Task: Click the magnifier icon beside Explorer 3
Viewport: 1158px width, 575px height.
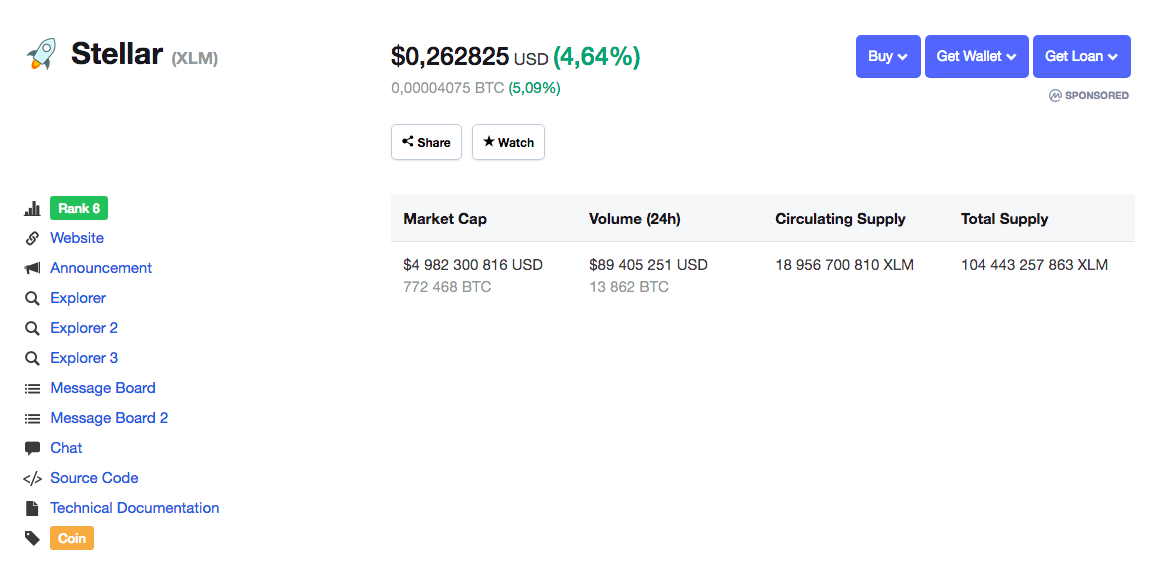Action: (x=32, y=359)
